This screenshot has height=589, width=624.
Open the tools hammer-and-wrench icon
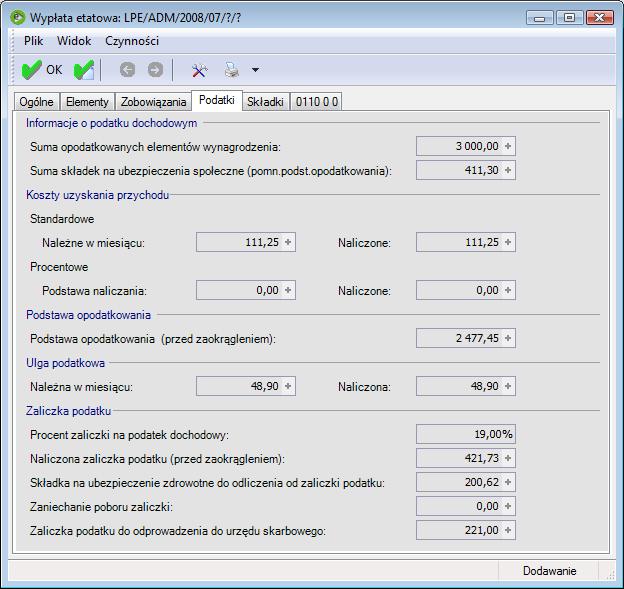coord(200,70)
